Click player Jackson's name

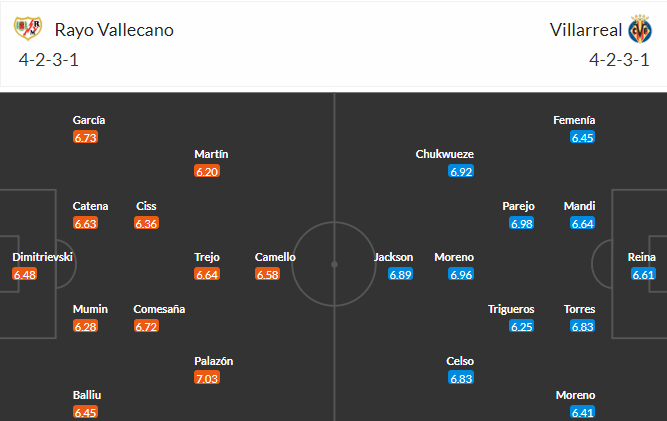[x=393, y=257]
